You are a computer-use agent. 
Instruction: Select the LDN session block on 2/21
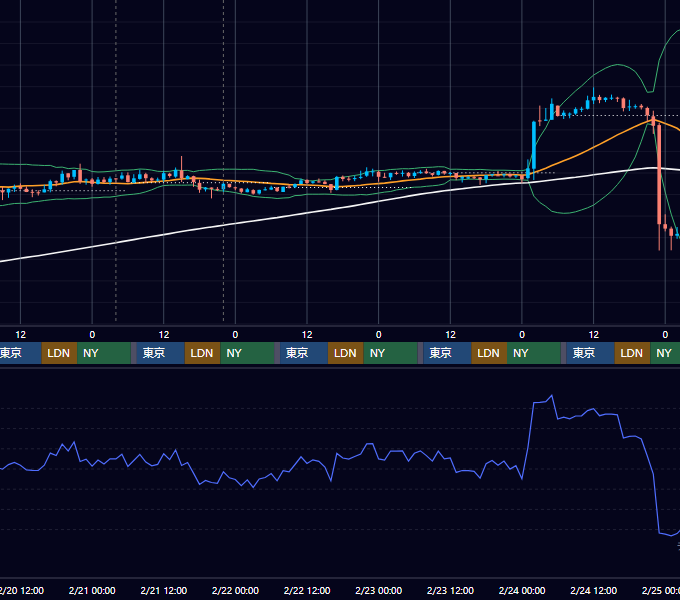202,353
